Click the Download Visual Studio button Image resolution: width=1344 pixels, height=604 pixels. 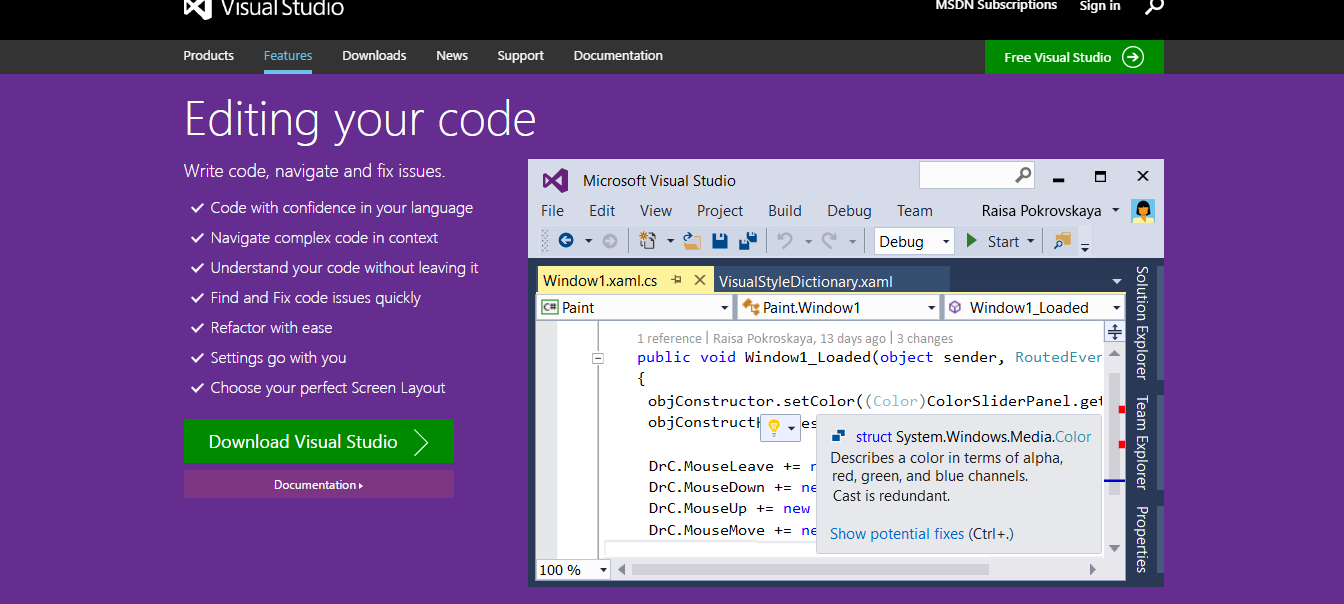coord(318,442)
